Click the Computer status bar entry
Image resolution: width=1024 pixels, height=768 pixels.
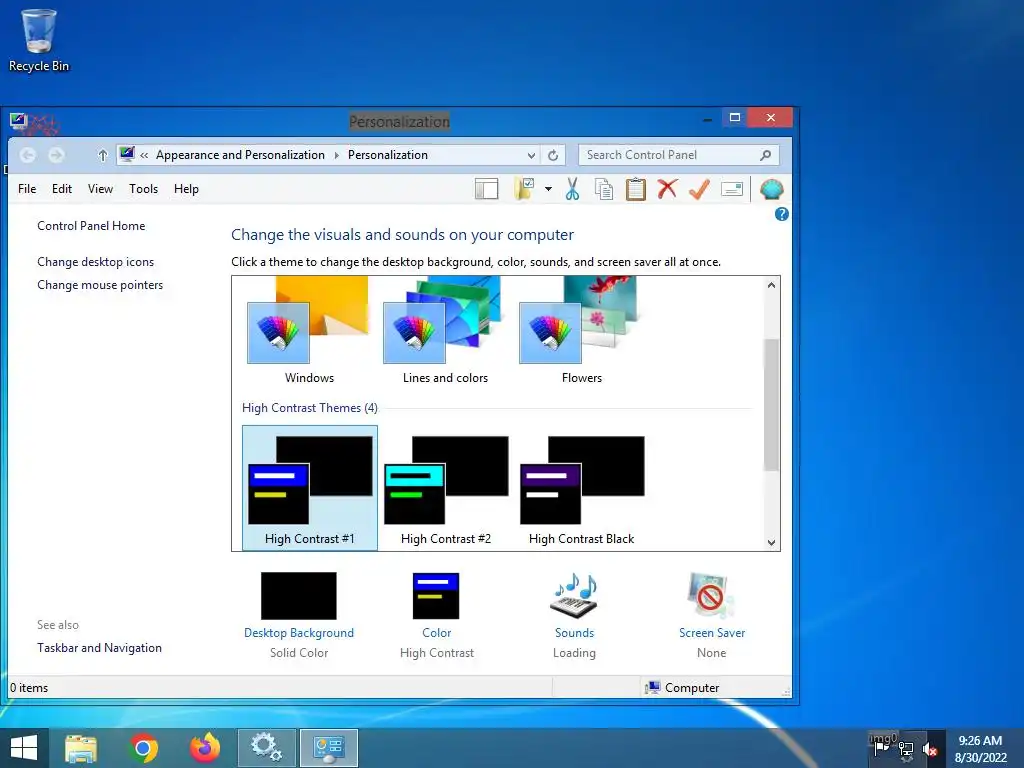682,688
